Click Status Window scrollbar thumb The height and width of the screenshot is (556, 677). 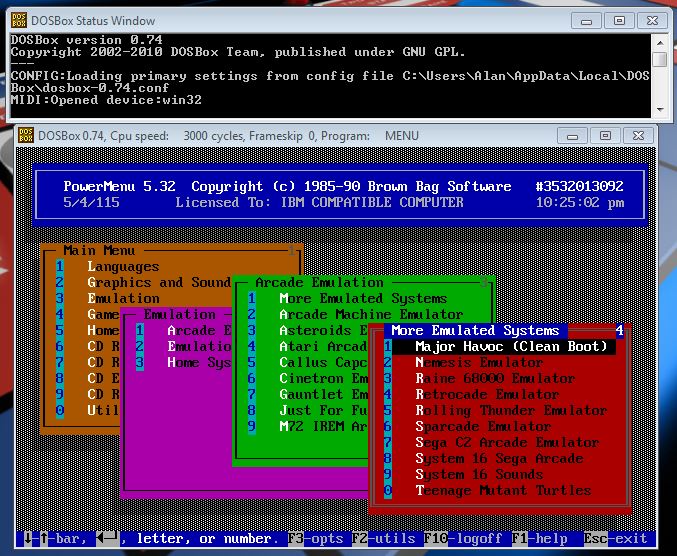pos(660,59)
